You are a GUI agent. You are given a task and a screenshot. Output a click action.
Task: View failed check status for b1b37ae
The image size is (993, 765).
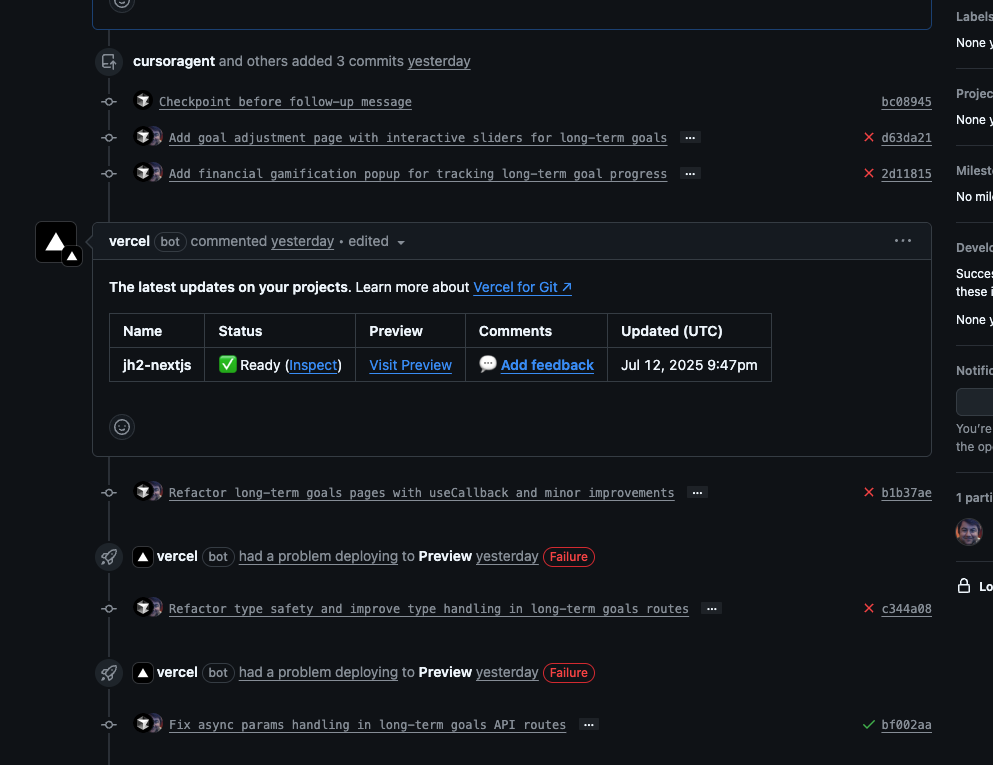pos(869,492)
